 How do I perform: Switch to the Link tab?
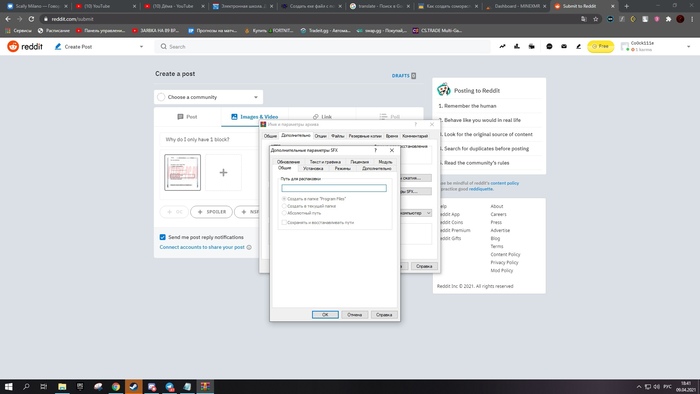tap(322, 117)
